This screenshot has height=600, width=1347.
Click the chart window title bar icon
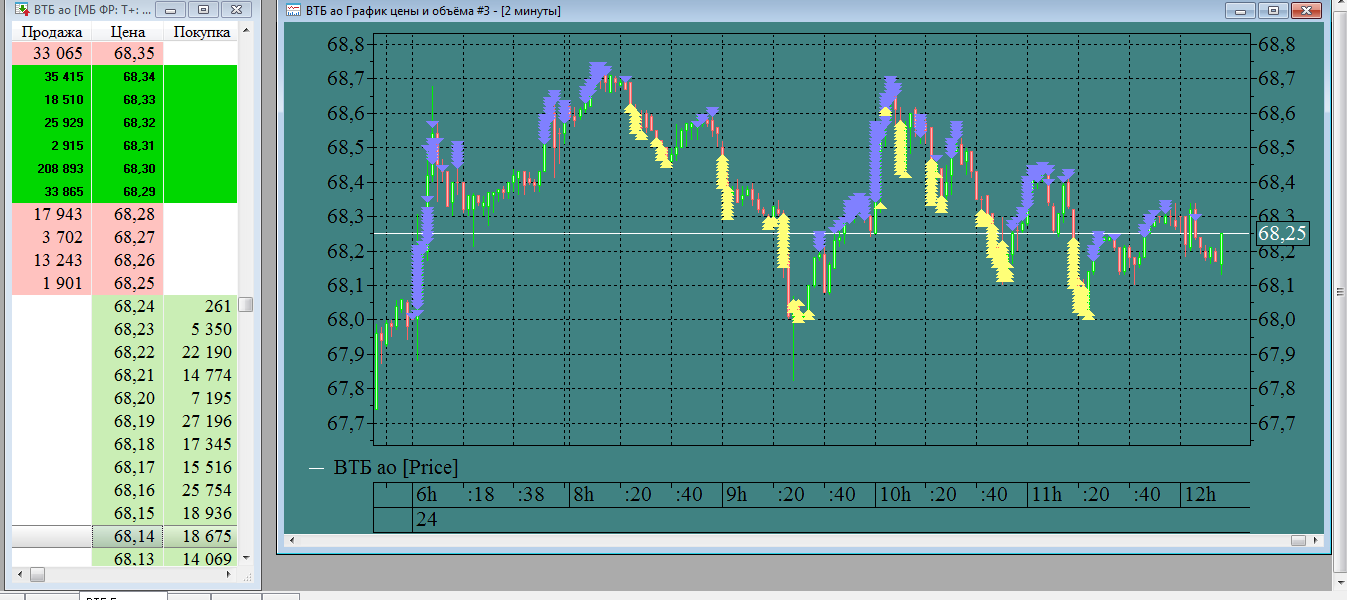293,10
